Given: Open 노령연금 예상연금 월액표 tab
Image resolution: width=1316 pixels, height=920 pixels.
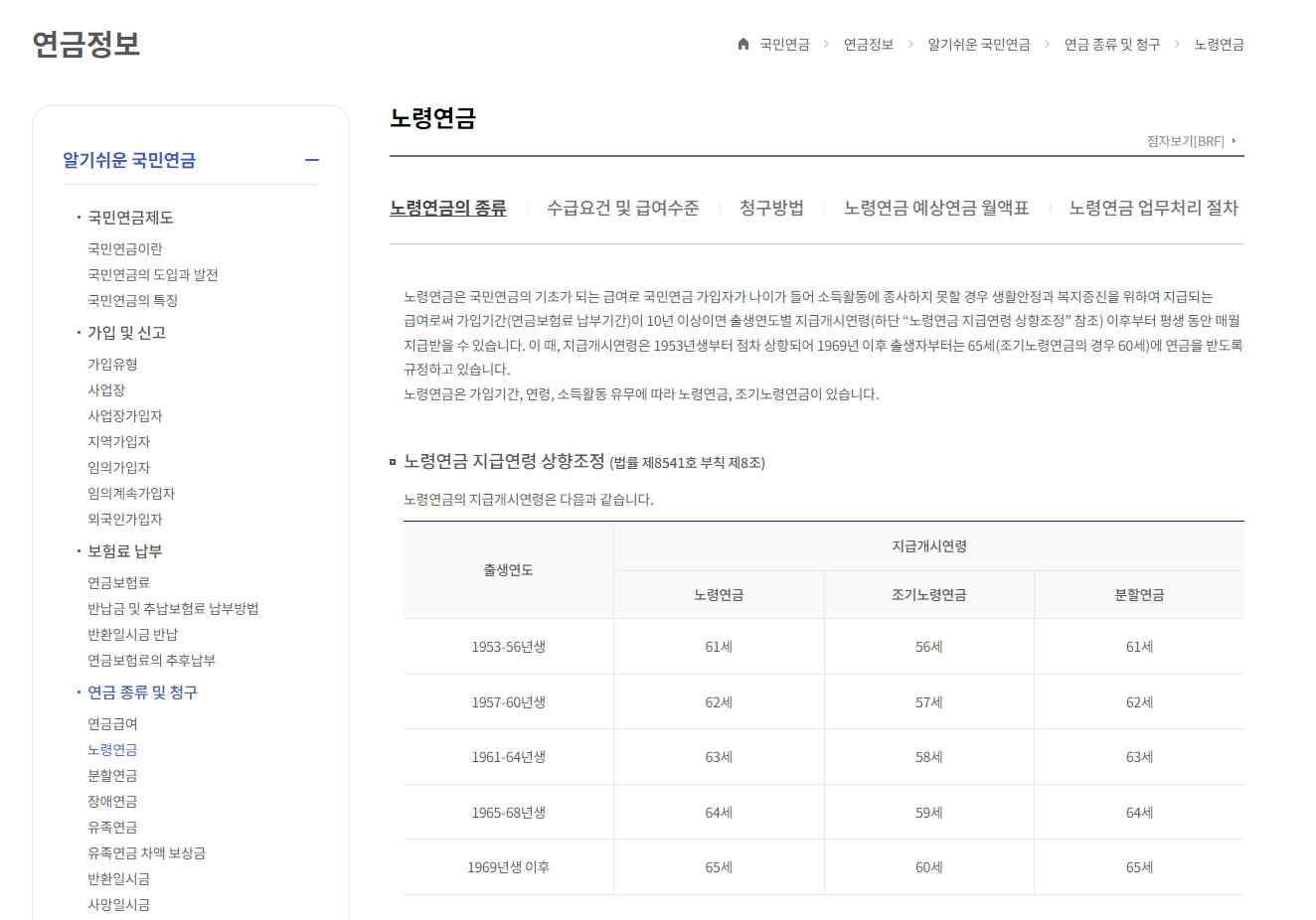Looking at the screenshot, I should (936, 208).
